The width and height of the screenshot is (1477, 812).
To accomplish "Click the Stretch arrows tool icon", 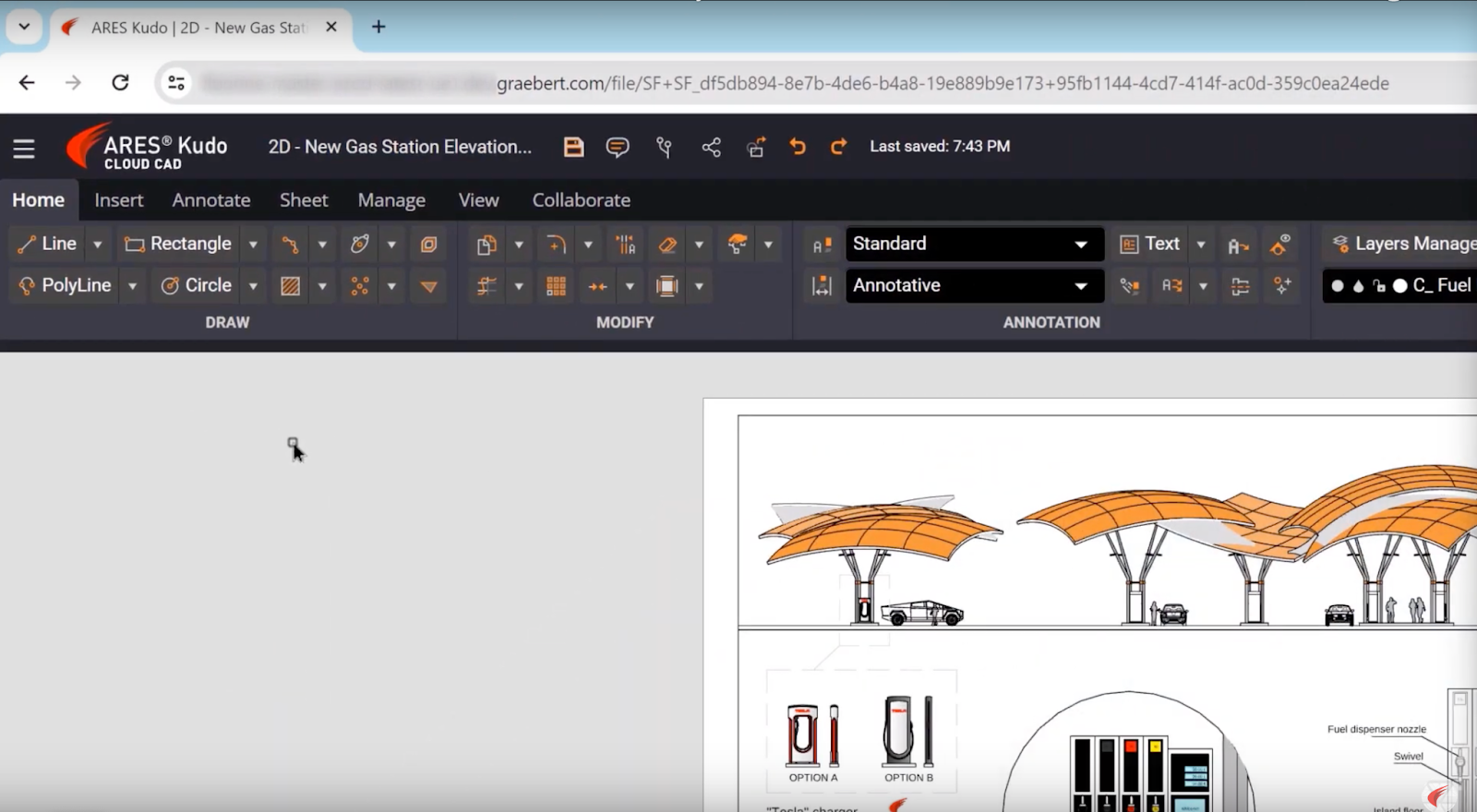I will (598, 286).
